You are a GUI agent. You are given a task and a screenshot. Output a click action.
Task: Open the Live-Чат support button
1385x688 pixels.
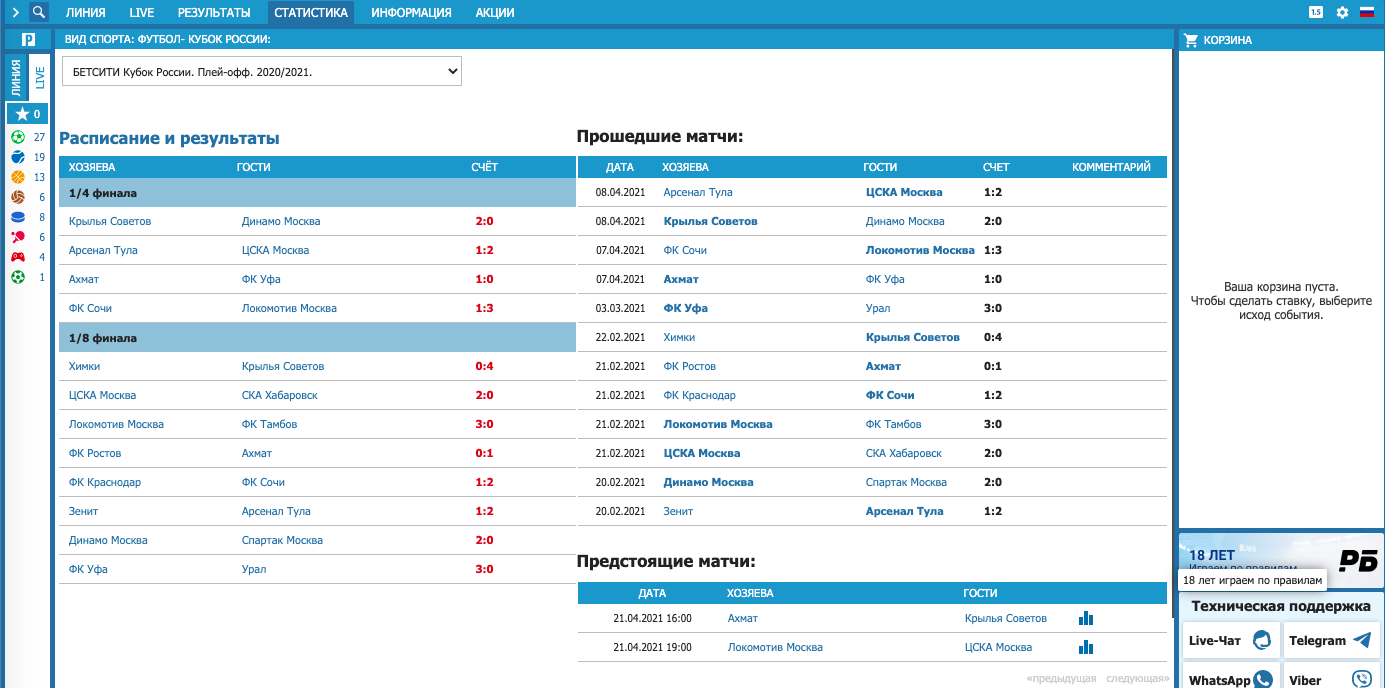pyautogui.click(x=1230, y=640)
